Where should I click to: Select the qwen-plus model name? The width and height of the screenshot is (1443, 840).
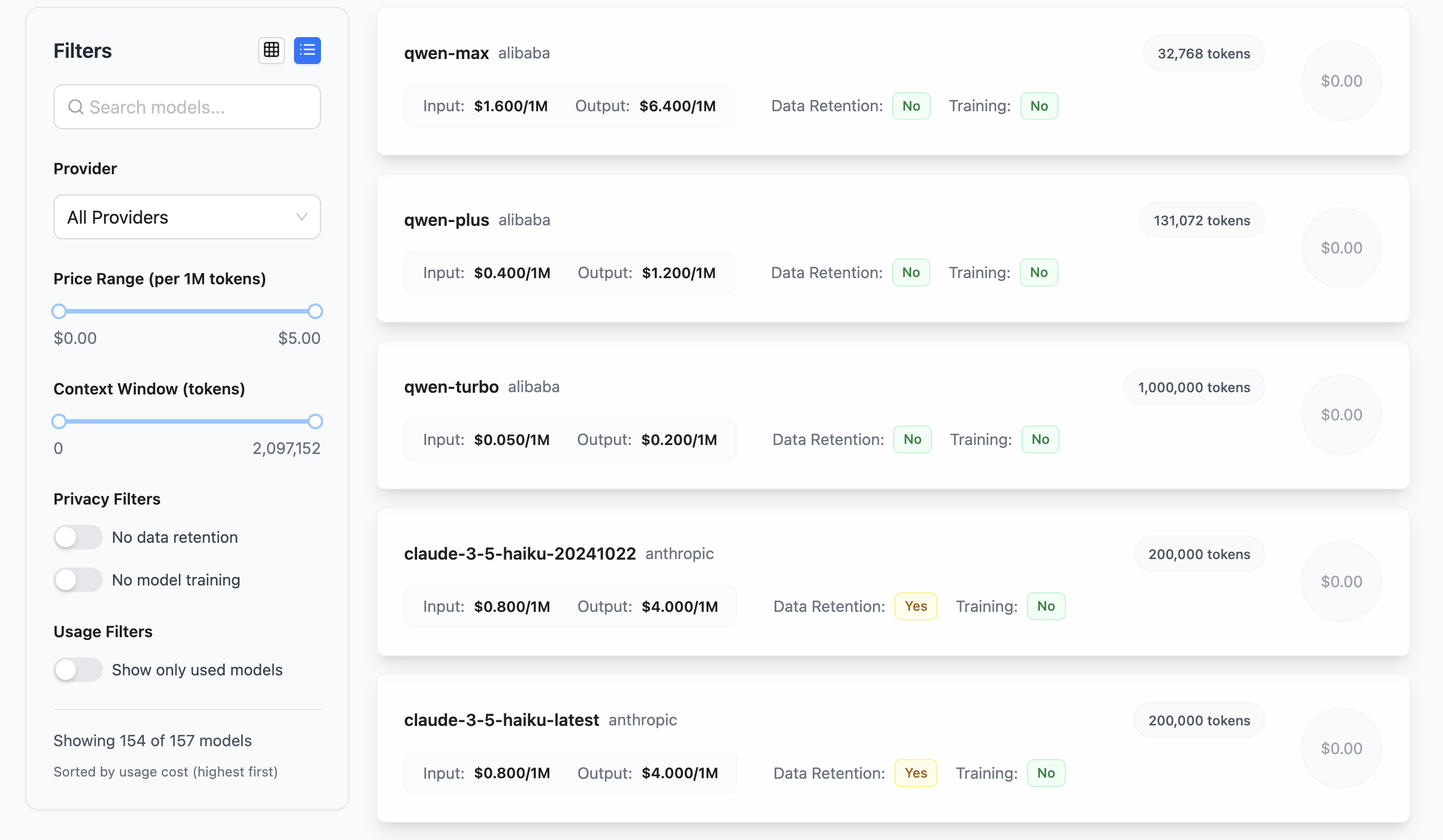tap(446, 220)
